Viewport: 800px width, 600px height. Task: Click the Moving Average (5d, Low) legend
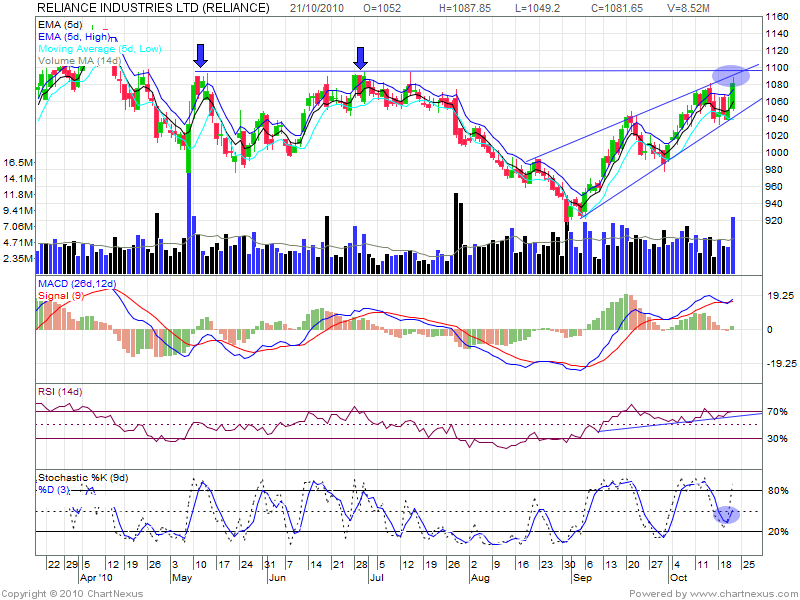[99, 49]
